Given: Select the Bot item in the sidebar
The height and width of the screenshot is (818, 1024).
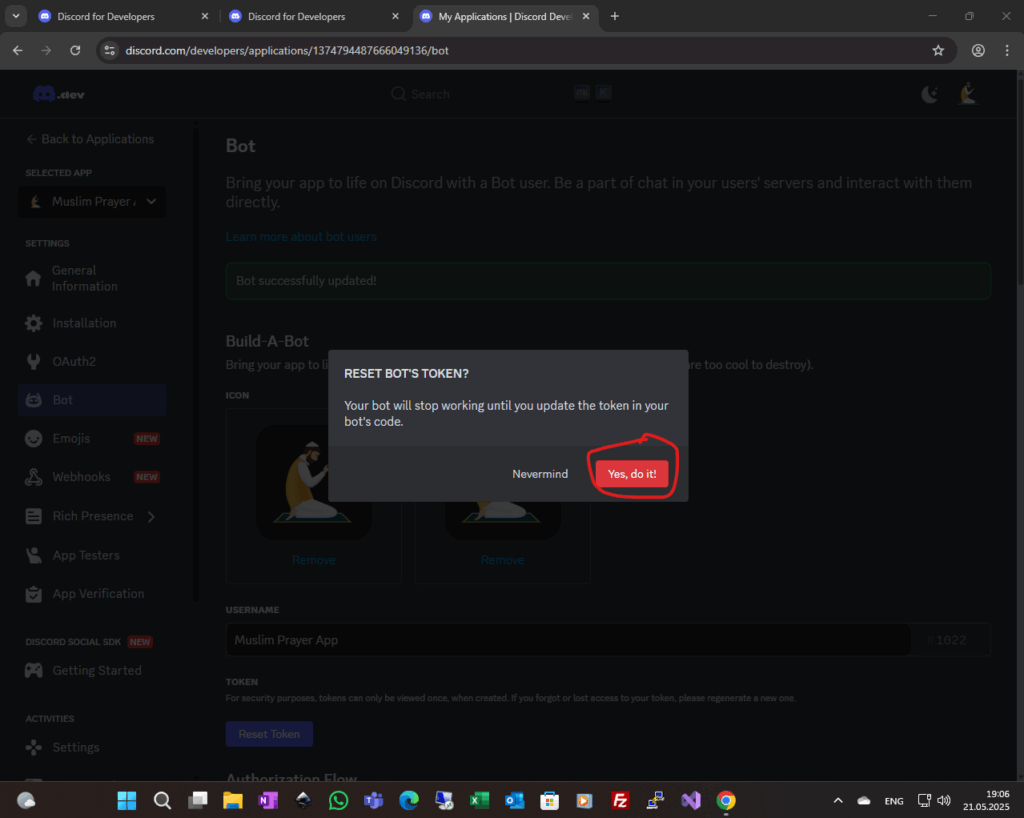Looking at the screenshot, I should tap(92, 400).
